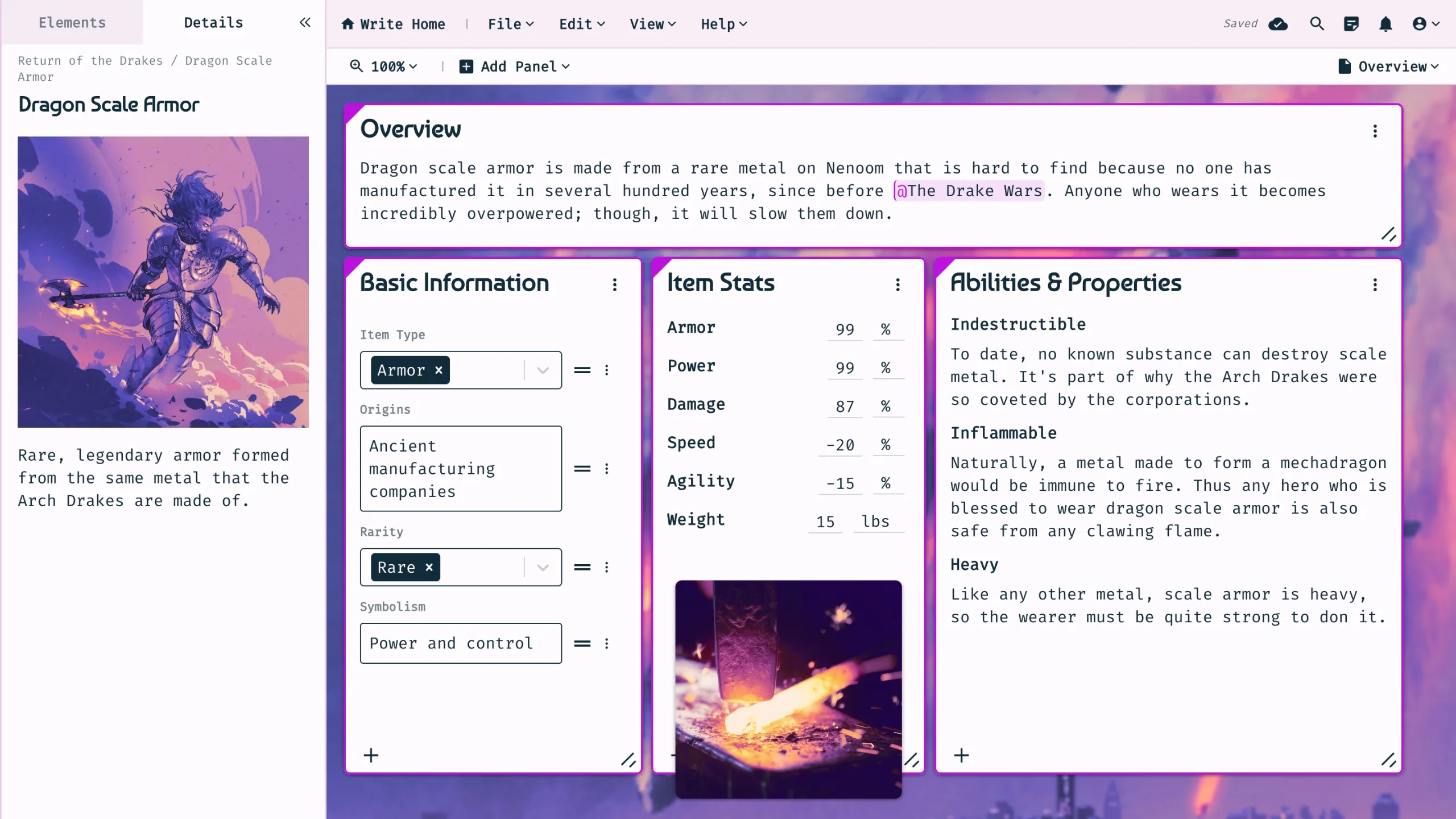Expand the Item Type dropdown arrow
This screenshot has height=819, width=1456.
(543, 371)
